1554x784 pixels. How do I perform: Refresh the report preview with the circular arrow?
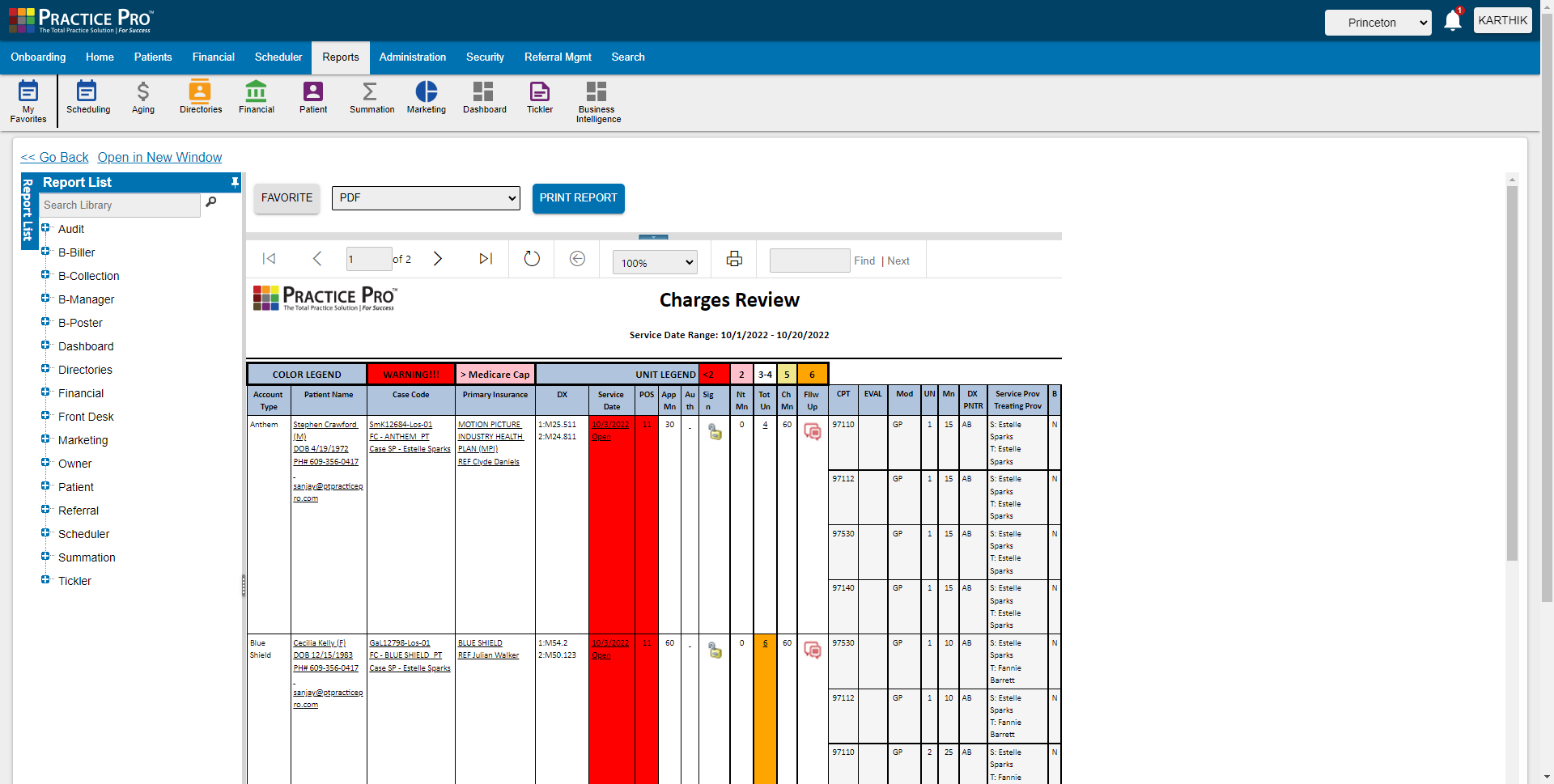[531, 259]
